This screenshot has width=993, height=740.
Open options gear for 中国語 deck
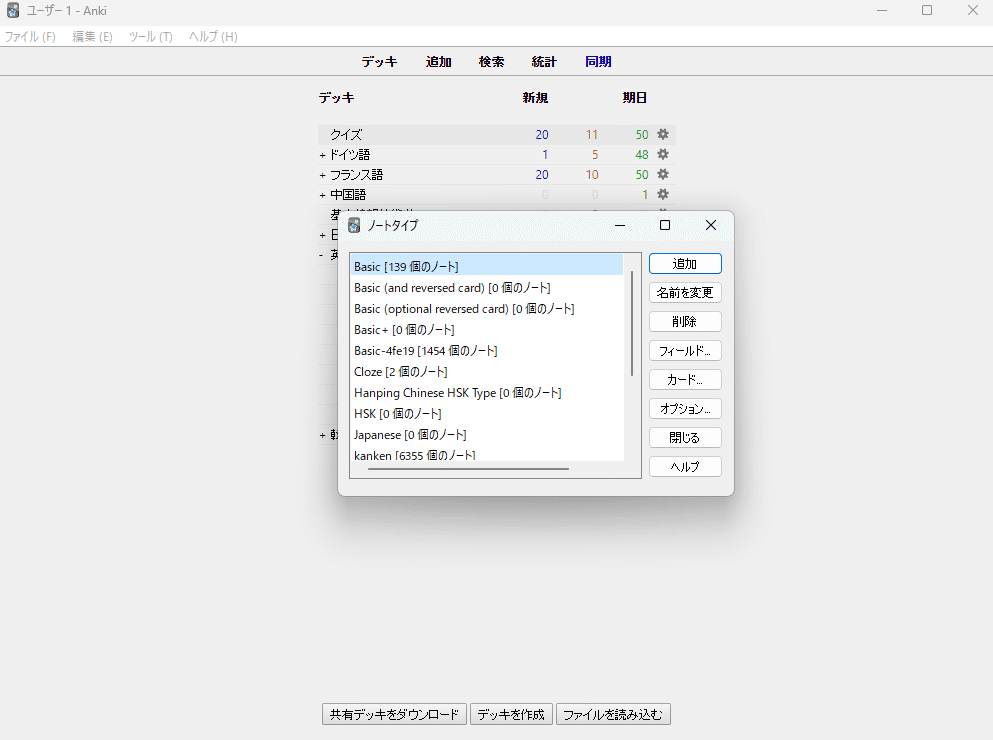click(x=662, y=194)
